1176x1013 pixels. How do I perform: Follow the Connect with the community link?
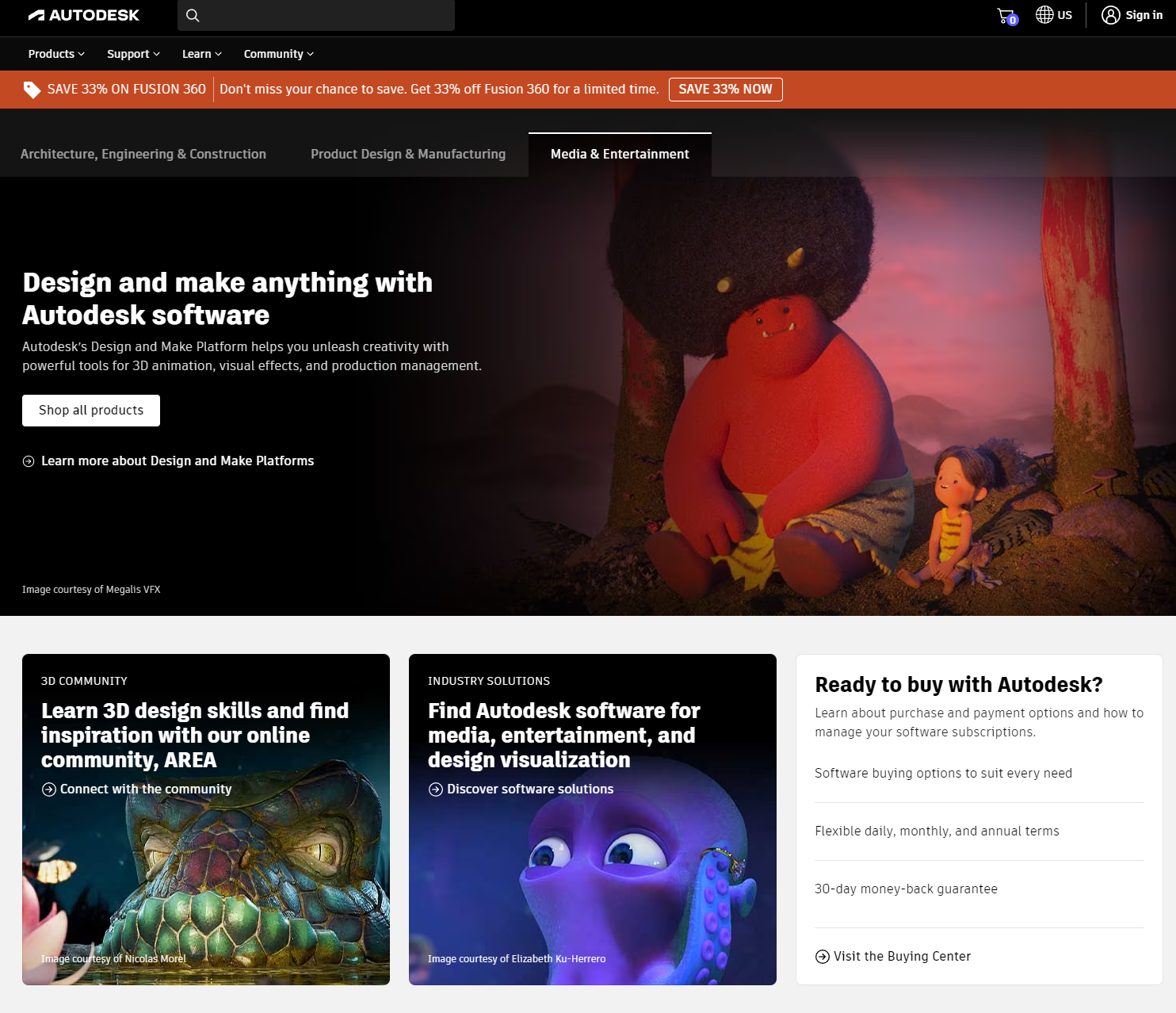[146, 789]
